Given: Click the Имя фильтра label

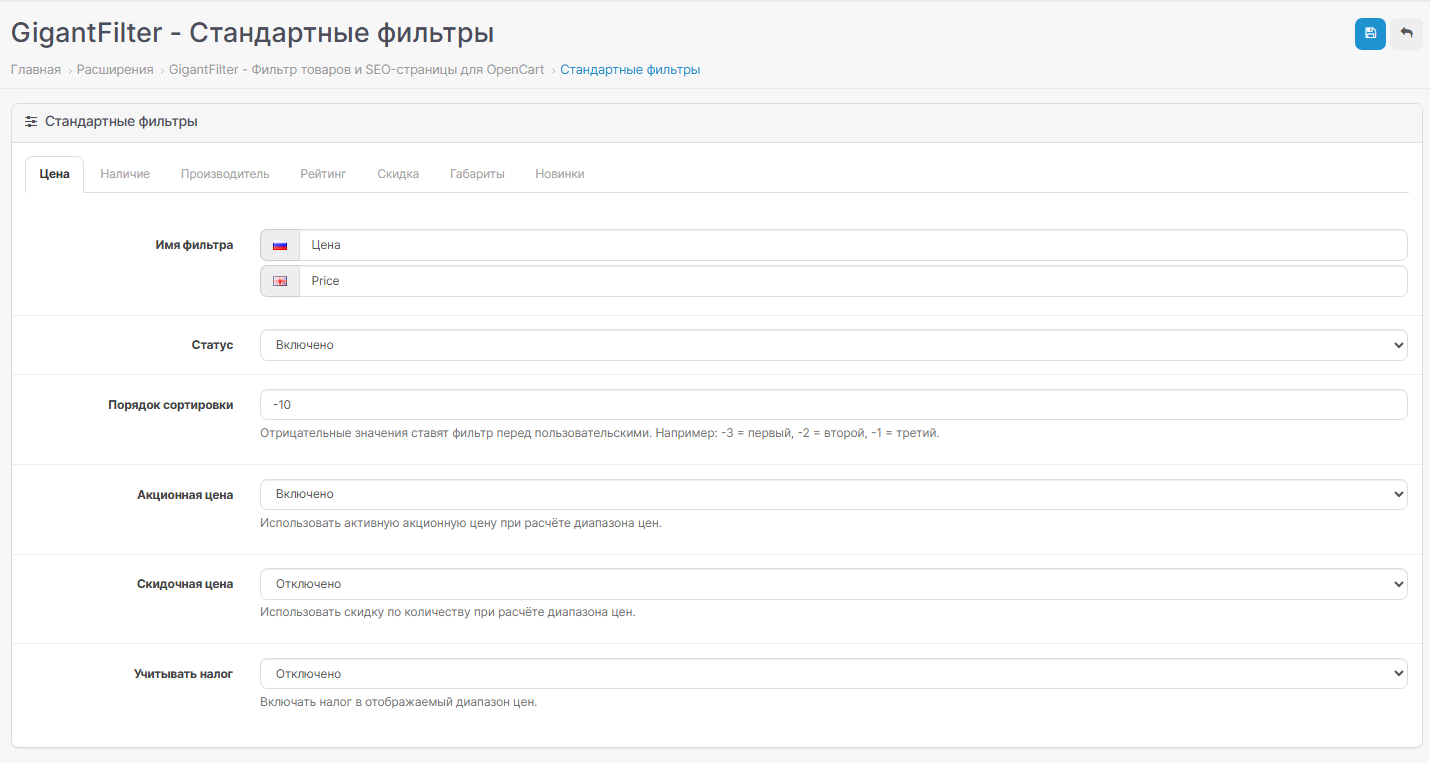Looking at the screenshot, I should pyautogui.click(x=194, y=245).
